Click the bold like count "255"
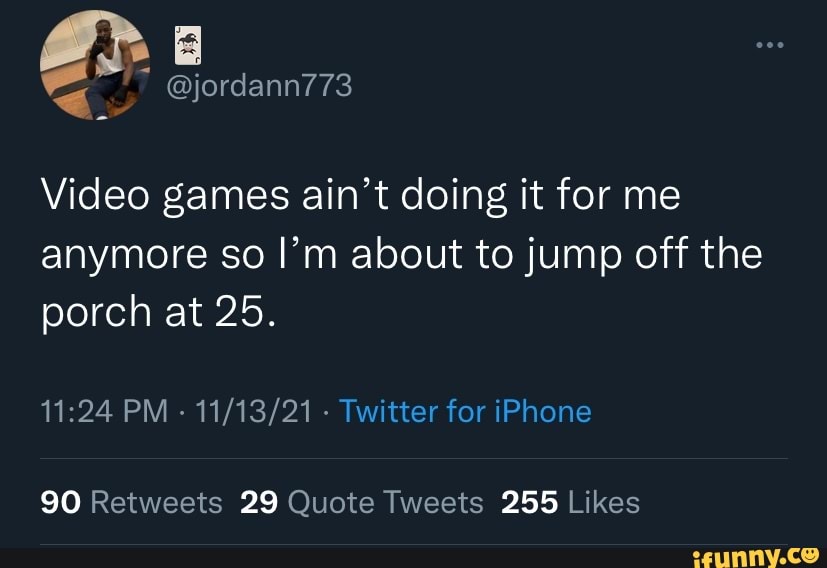This screenshot has width=827, height=568. click(x=529, y=501)
